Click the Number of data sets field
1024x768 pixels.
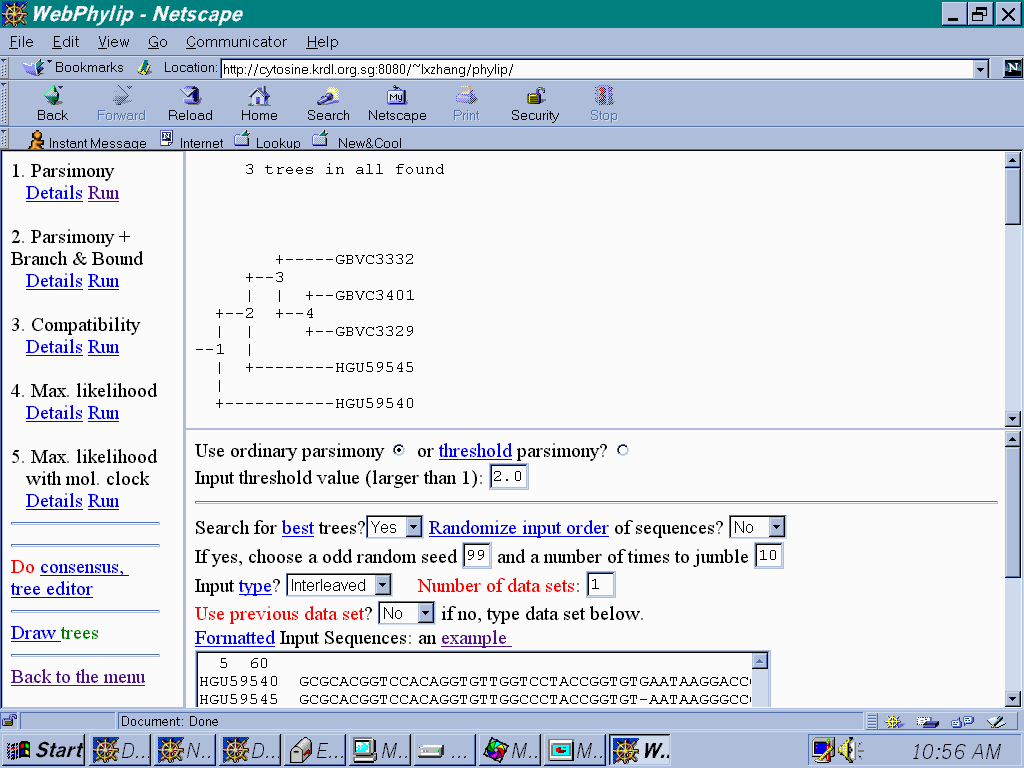600,584
